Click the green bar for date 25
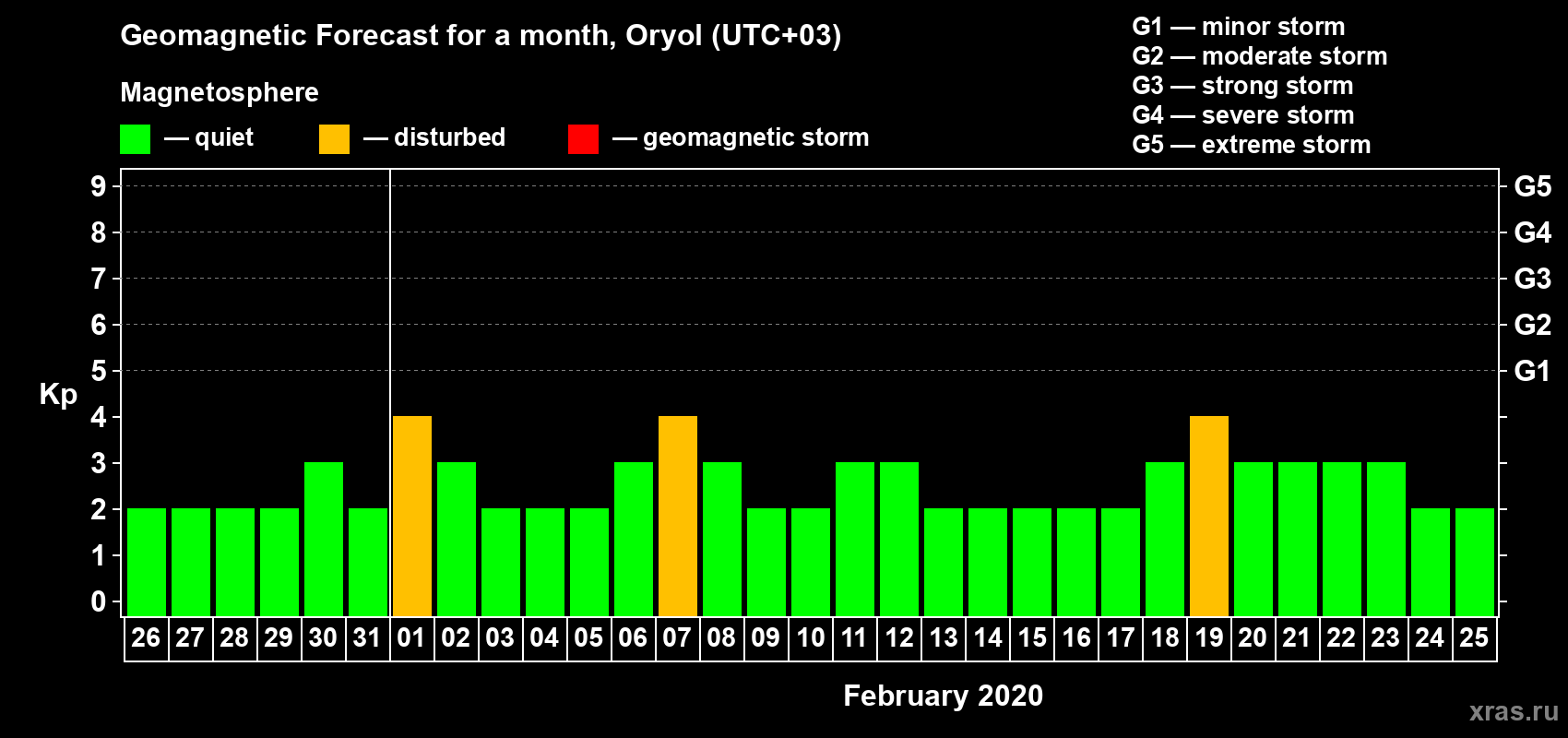The width and height of the screenshot is (1568, 738). pyautogui.click(x=1475, y=562)
